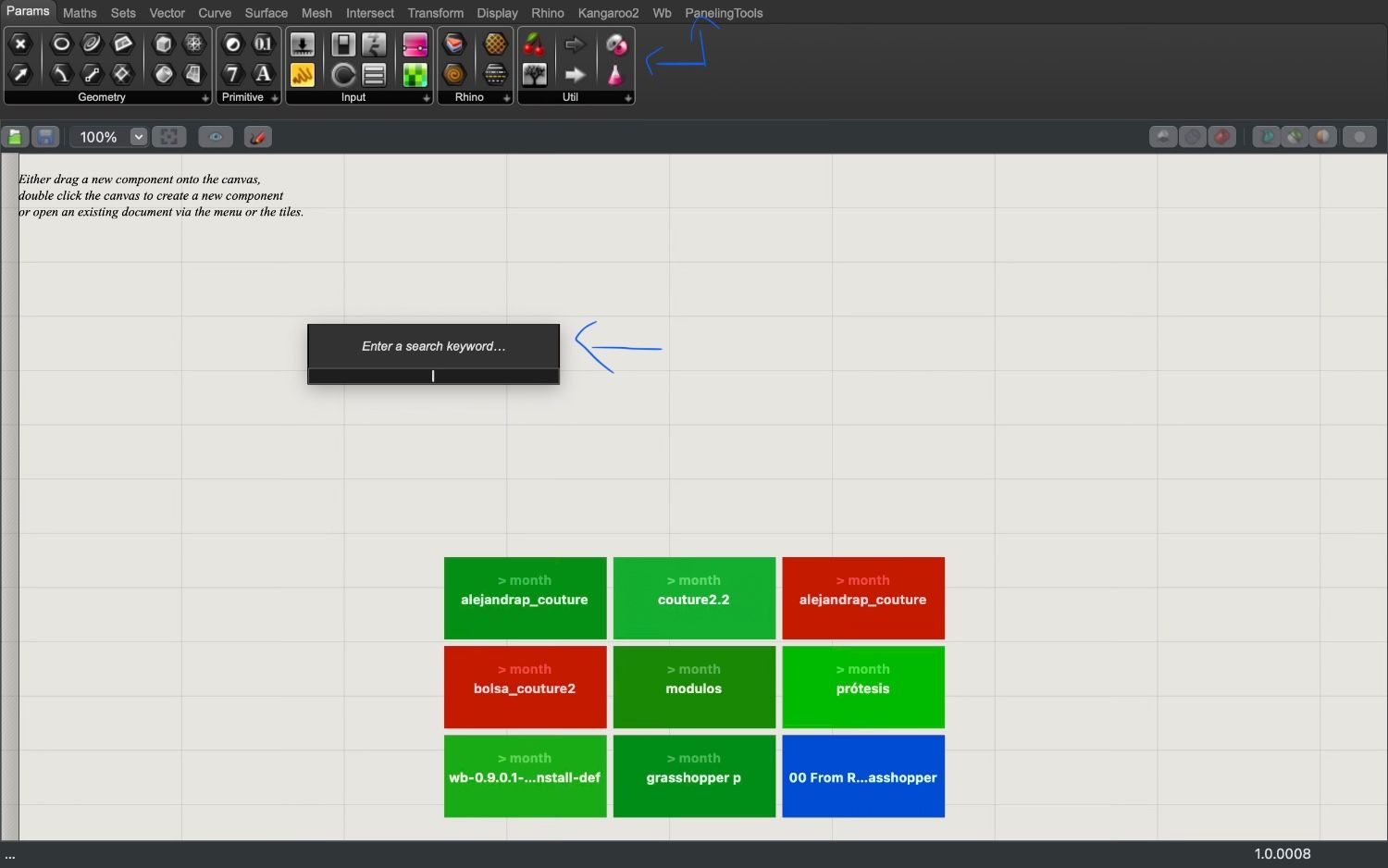Open the modulos recent file tile
1388x868 pixels.
(x=694, y=687)
